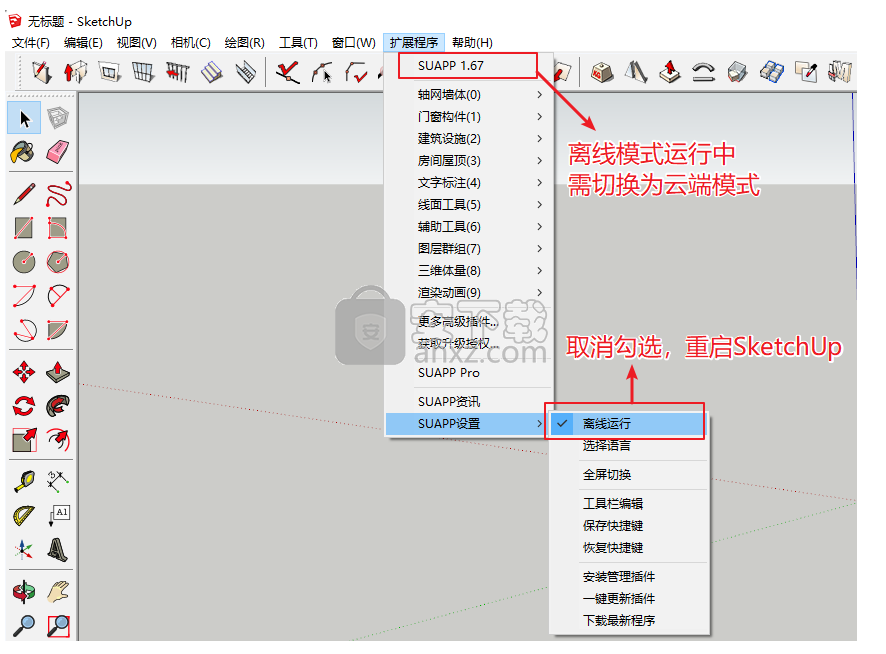Expand the 渲染动画(9) submenu
This screenshot has width=886, height=654.
(469, 292)
